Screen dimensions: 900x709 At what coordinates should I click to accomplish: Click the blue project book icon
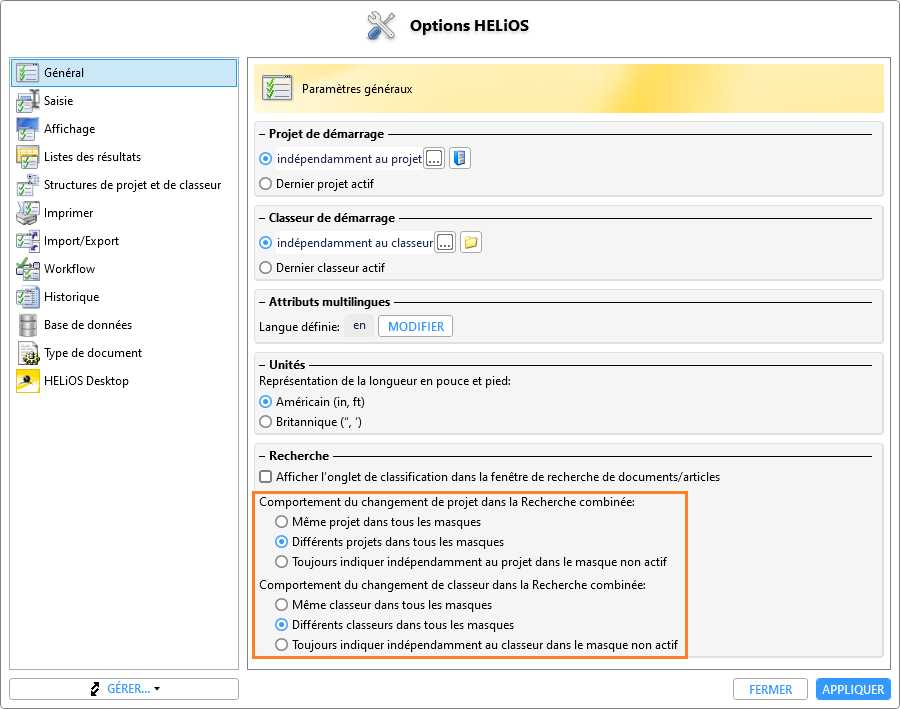click(459, 158)
